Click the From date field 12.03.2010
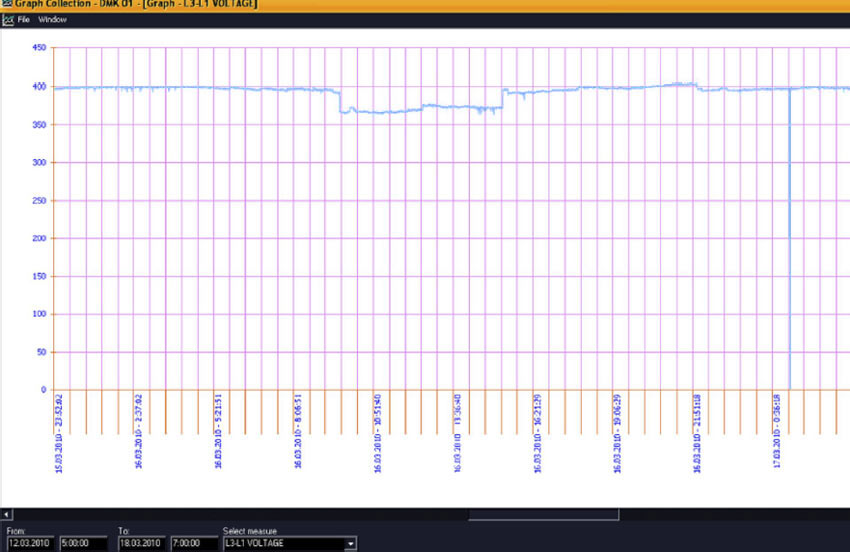850x552 pixels. pos(29,543)
